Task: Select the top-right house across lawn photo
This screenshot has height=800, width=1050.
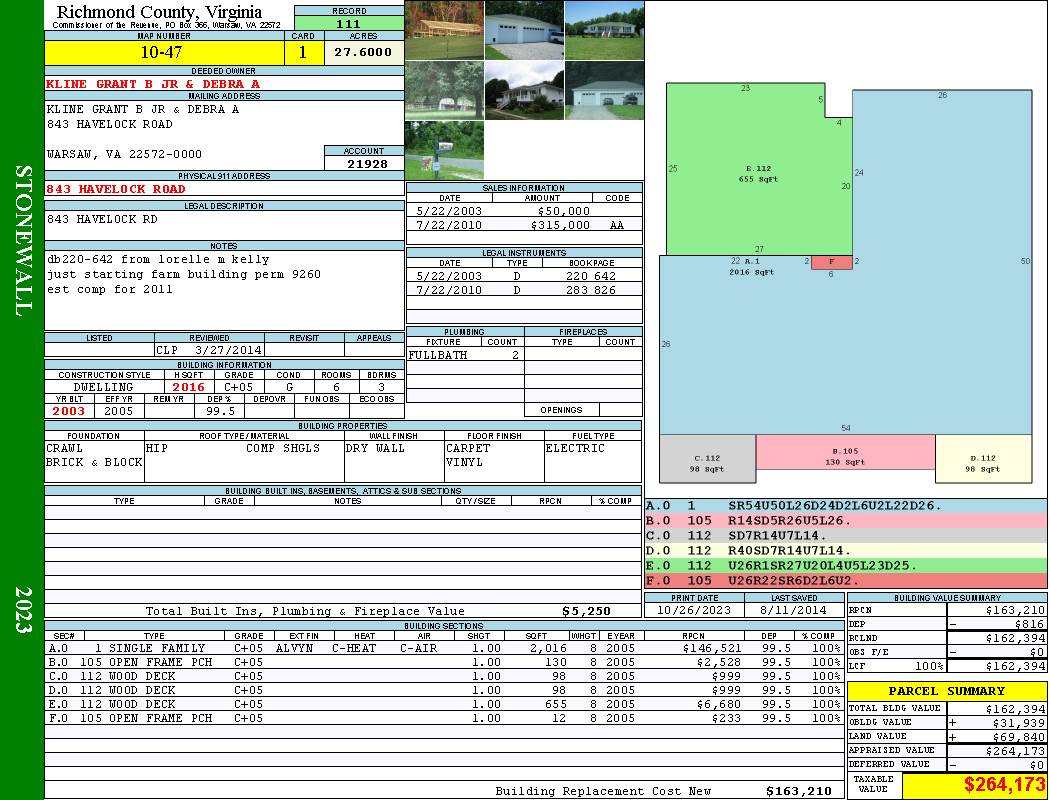Action: tap(604, 30)
